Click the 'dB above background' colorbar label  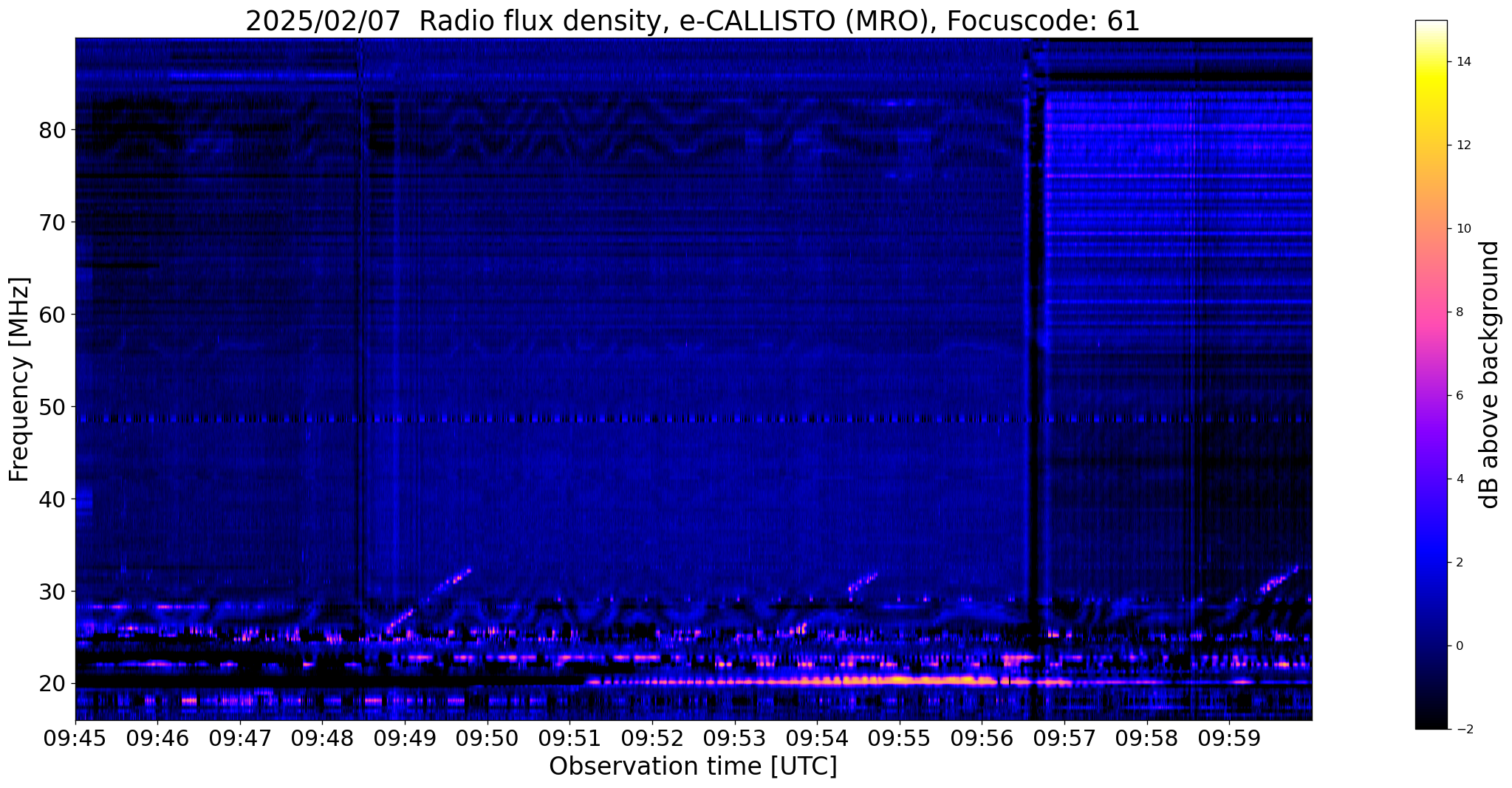pos(1490,374)
